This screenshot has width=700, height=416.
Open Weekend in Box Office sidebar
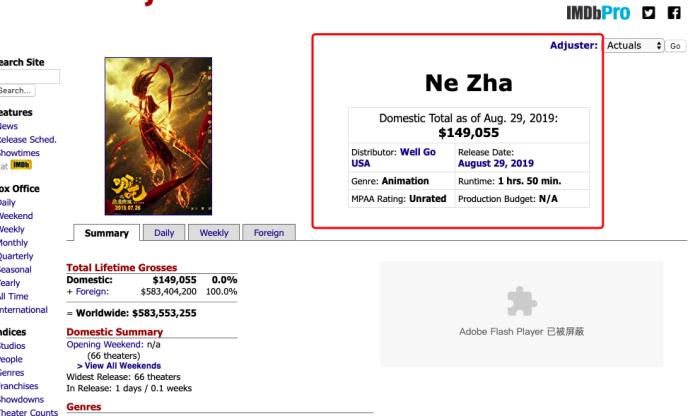(x=17, y=215)
